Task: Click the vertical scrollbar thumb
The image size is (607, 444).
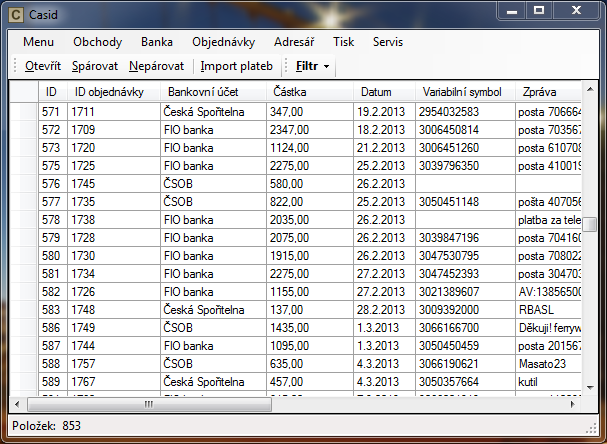Action: (591, 224)
